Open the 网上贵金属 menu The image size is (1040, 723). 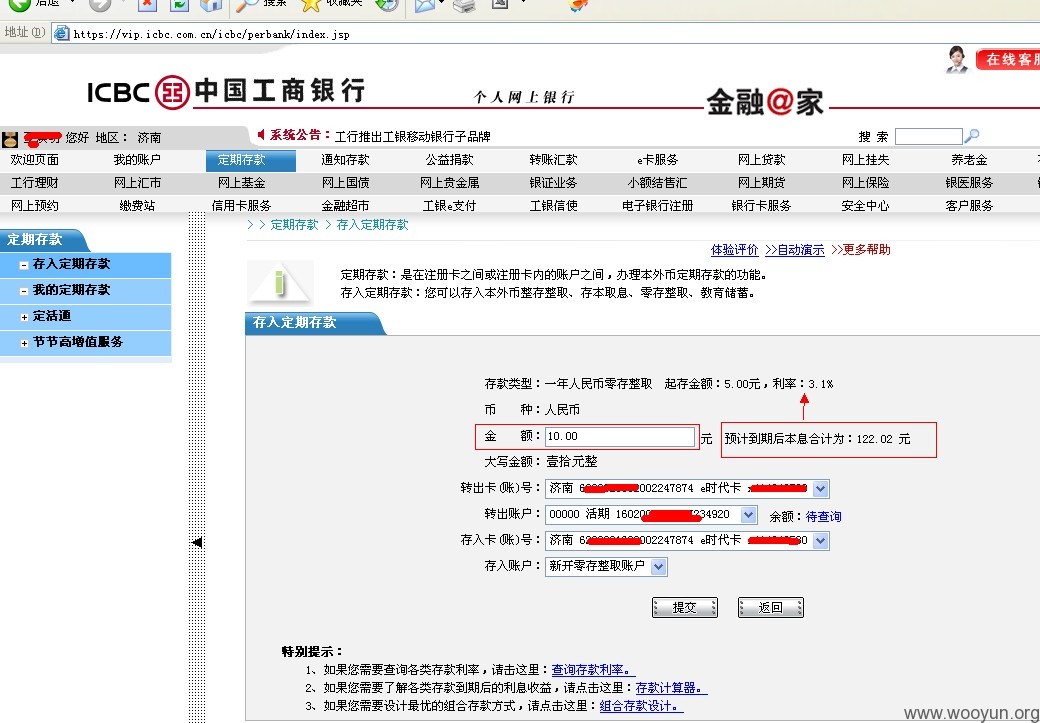point(450,182)
